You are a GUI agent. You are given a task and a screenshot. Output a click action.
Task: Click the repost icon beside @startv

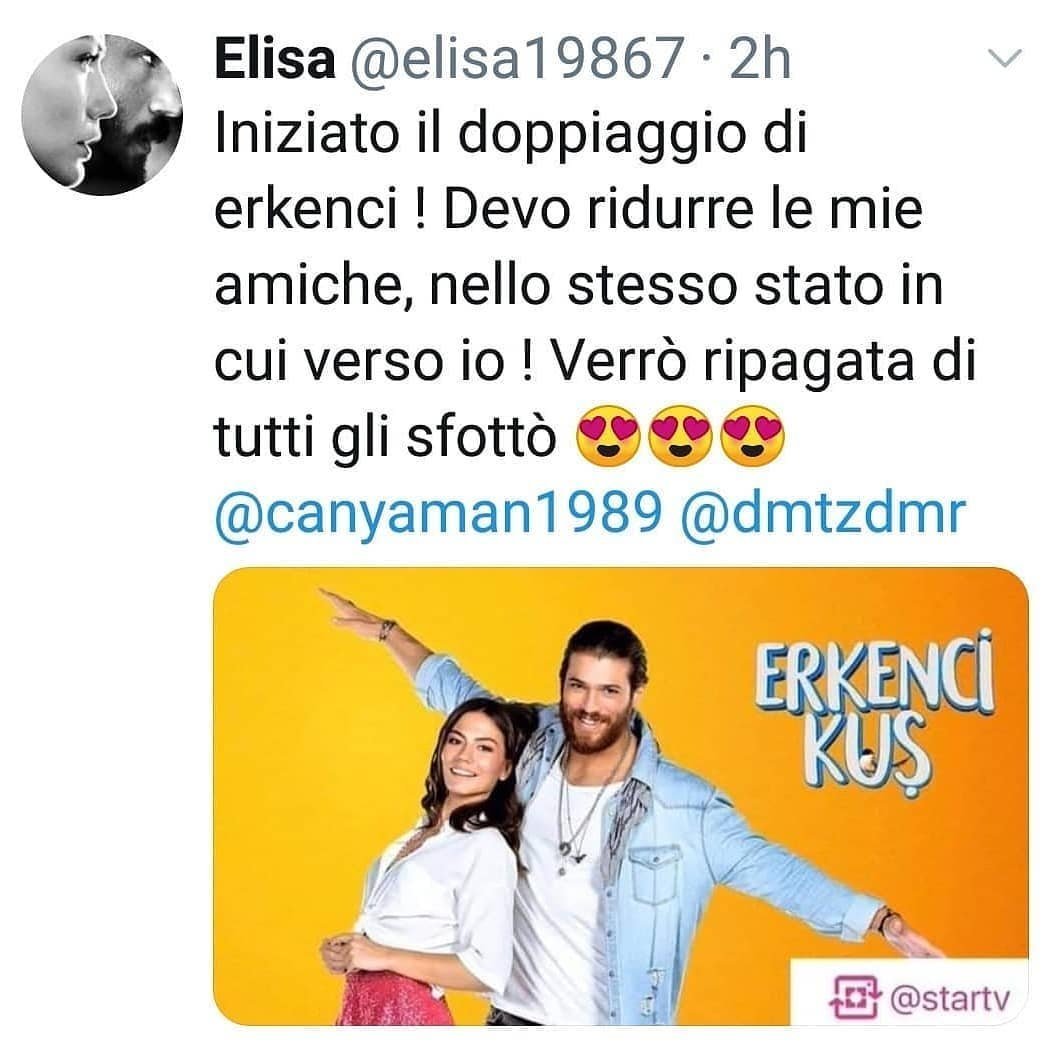[x=854, y=997]
